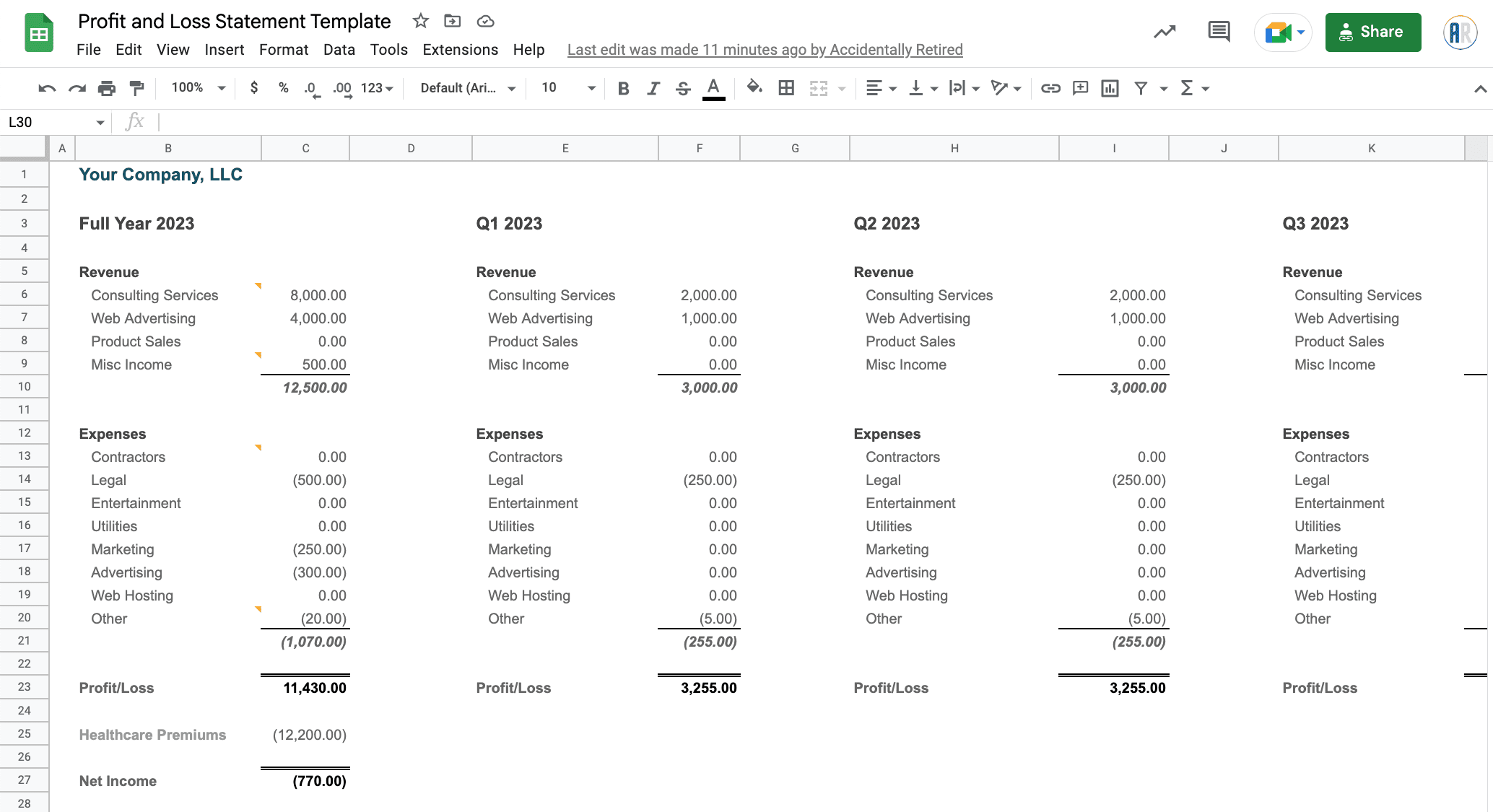Open the File menu
This screenshot has width=1493, height=812.
coord(88,48)
